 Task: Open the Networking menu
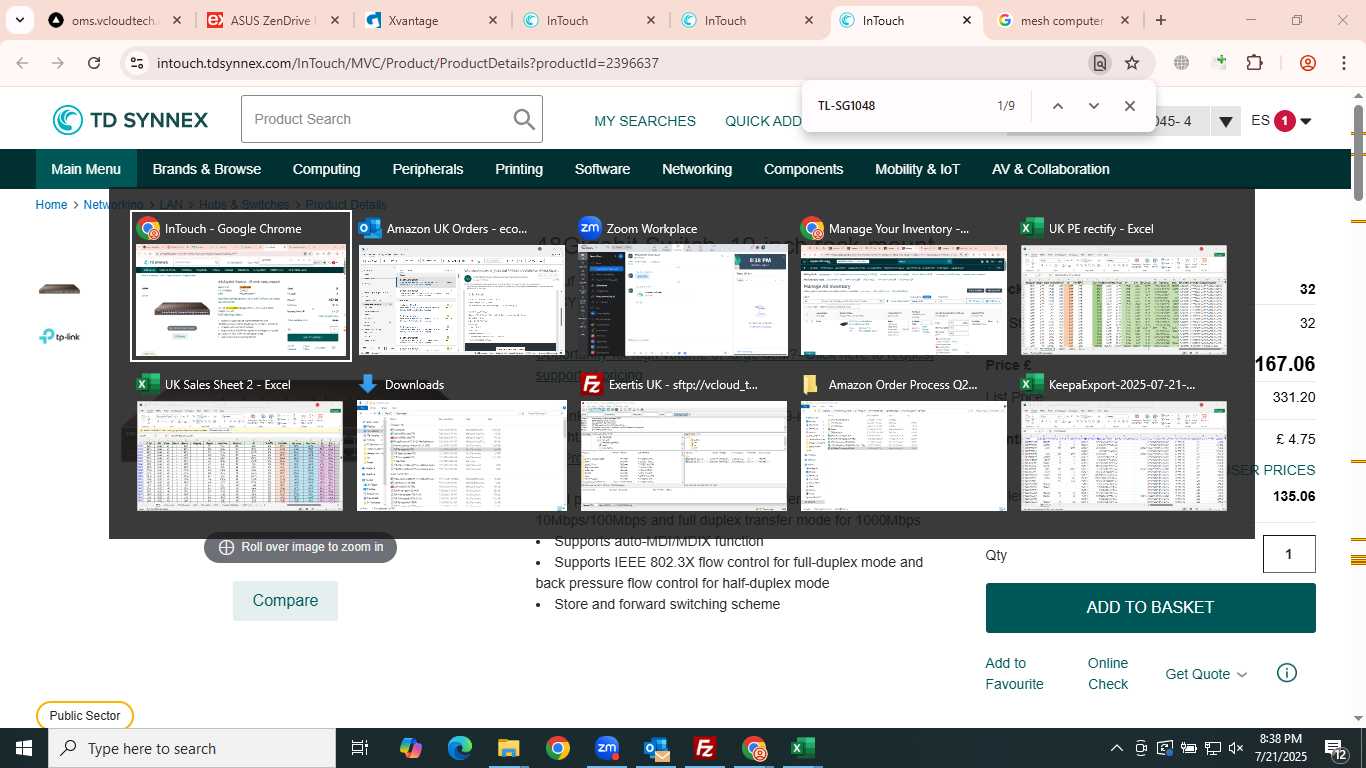pos(697,169)
